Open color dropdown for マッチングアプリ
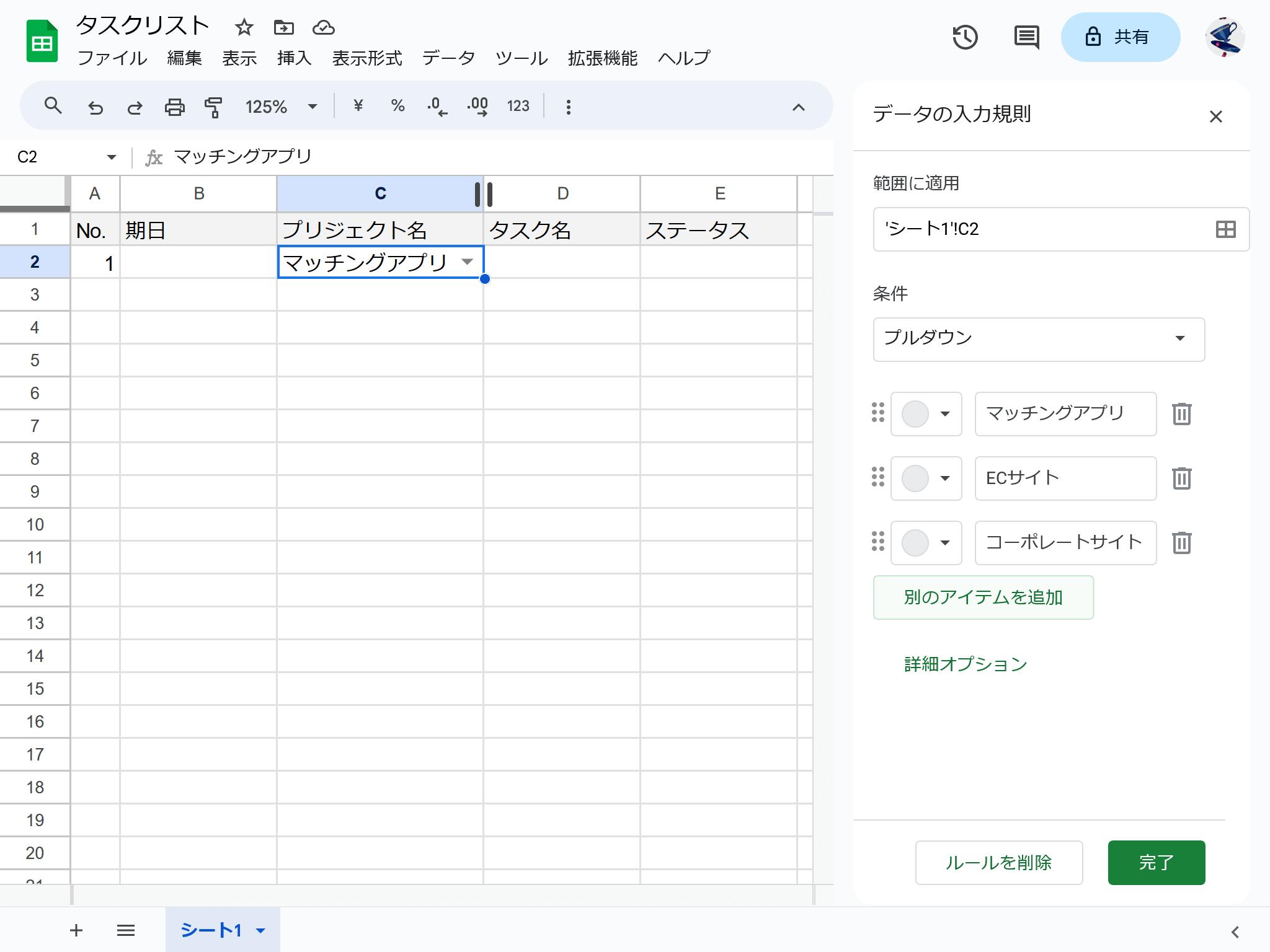This screenshot has height=952, width=1270. [926, 413]
